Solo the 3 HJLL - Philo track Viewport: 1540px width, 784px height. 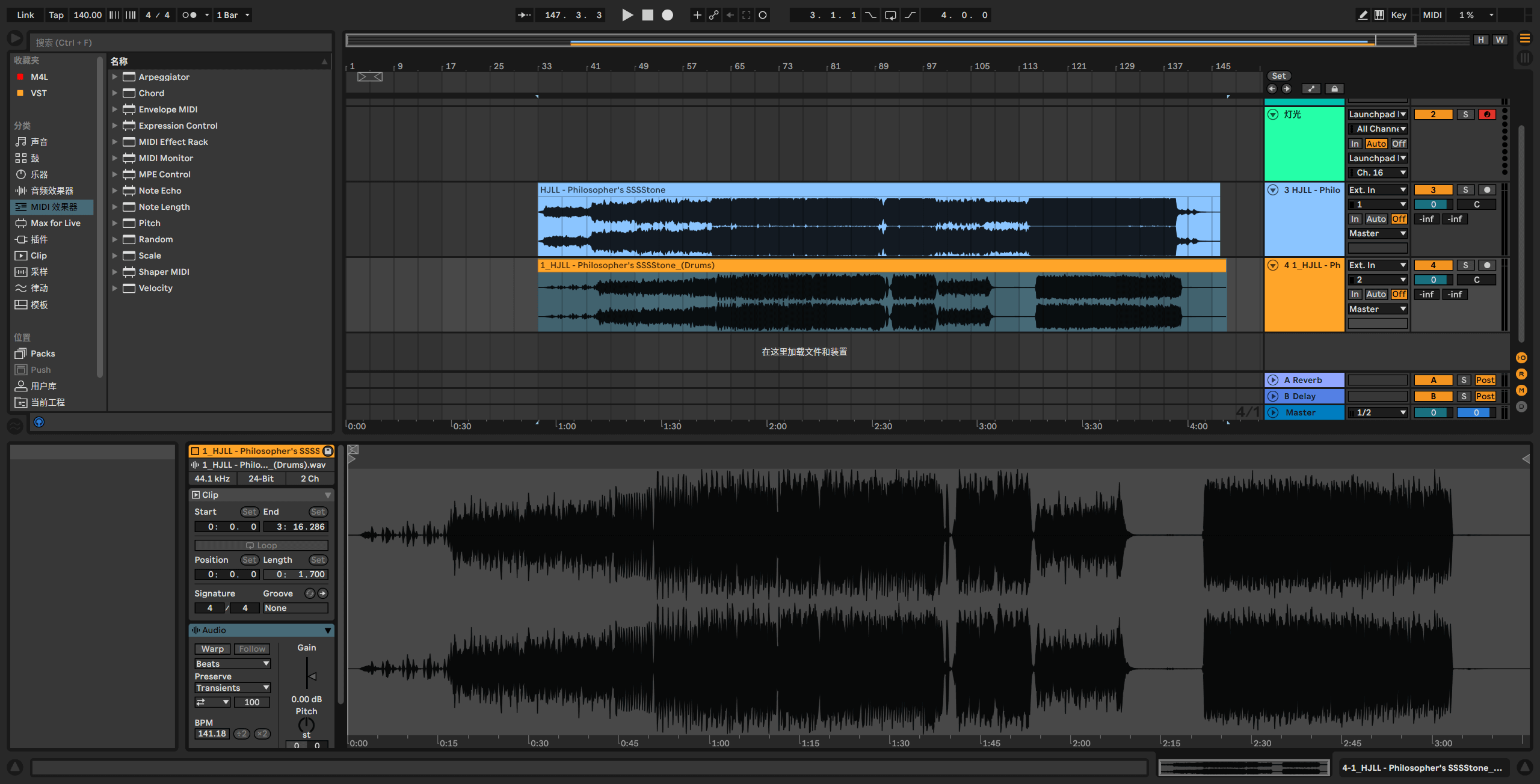[1465, 190]
